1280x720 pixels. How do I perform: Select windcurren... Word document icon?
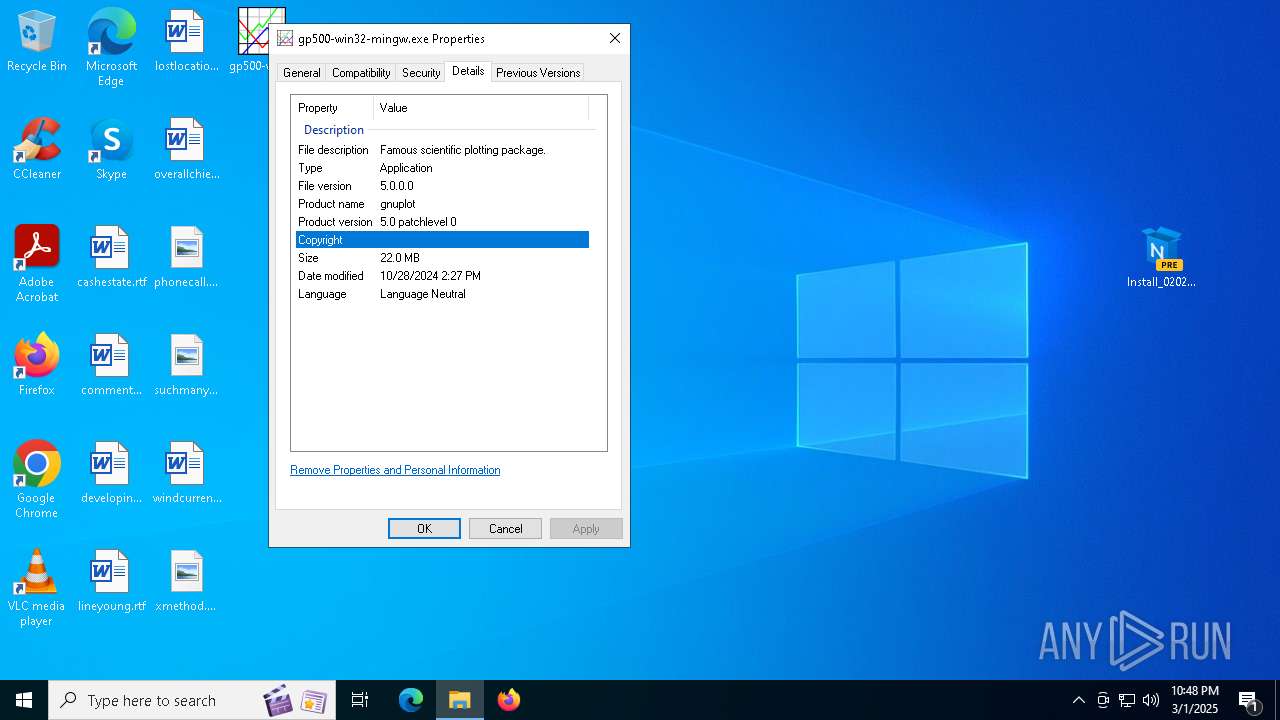186,473
